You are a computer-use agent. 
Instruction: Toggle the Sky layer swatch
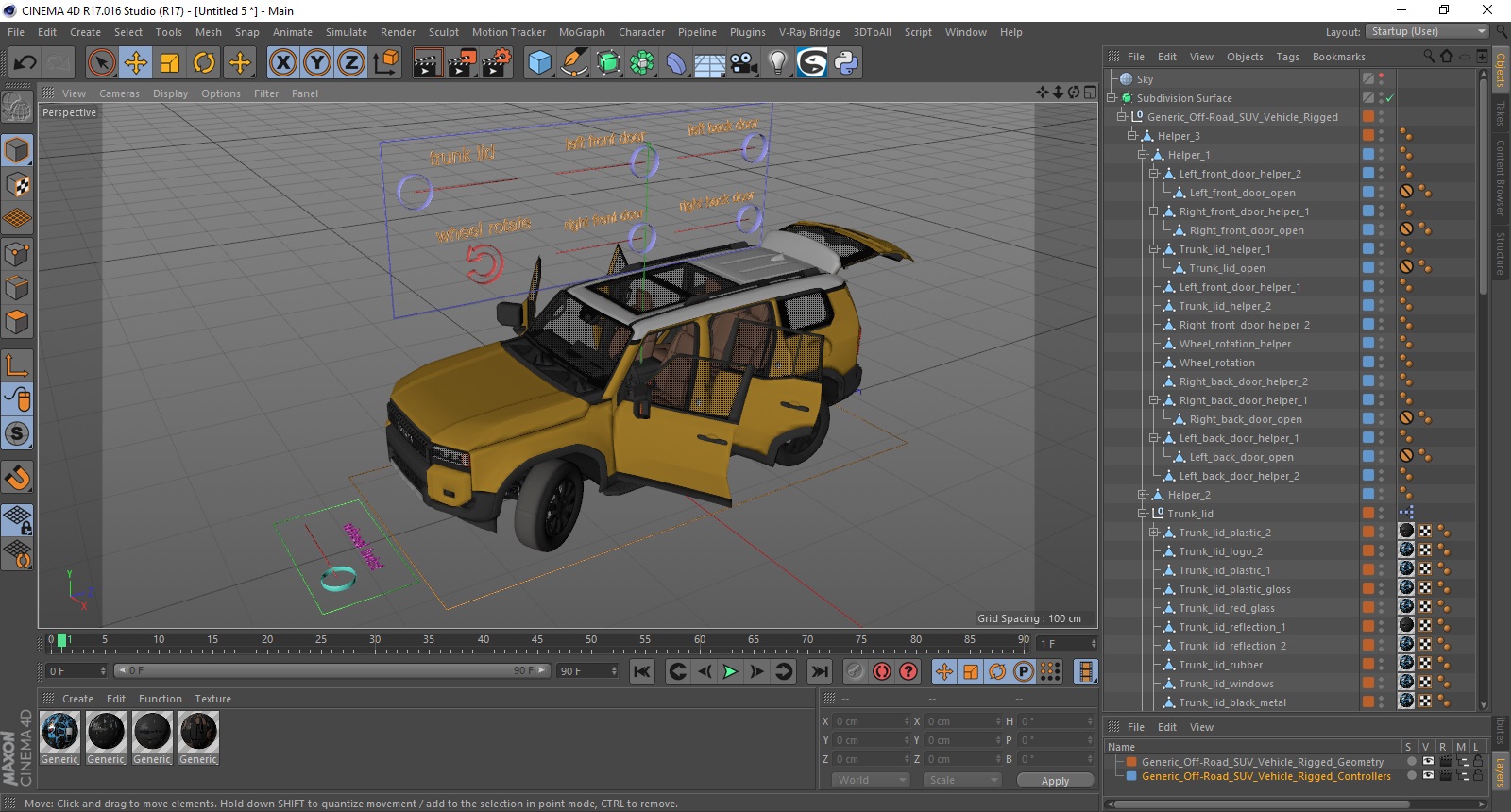(x=1367, y=79)
